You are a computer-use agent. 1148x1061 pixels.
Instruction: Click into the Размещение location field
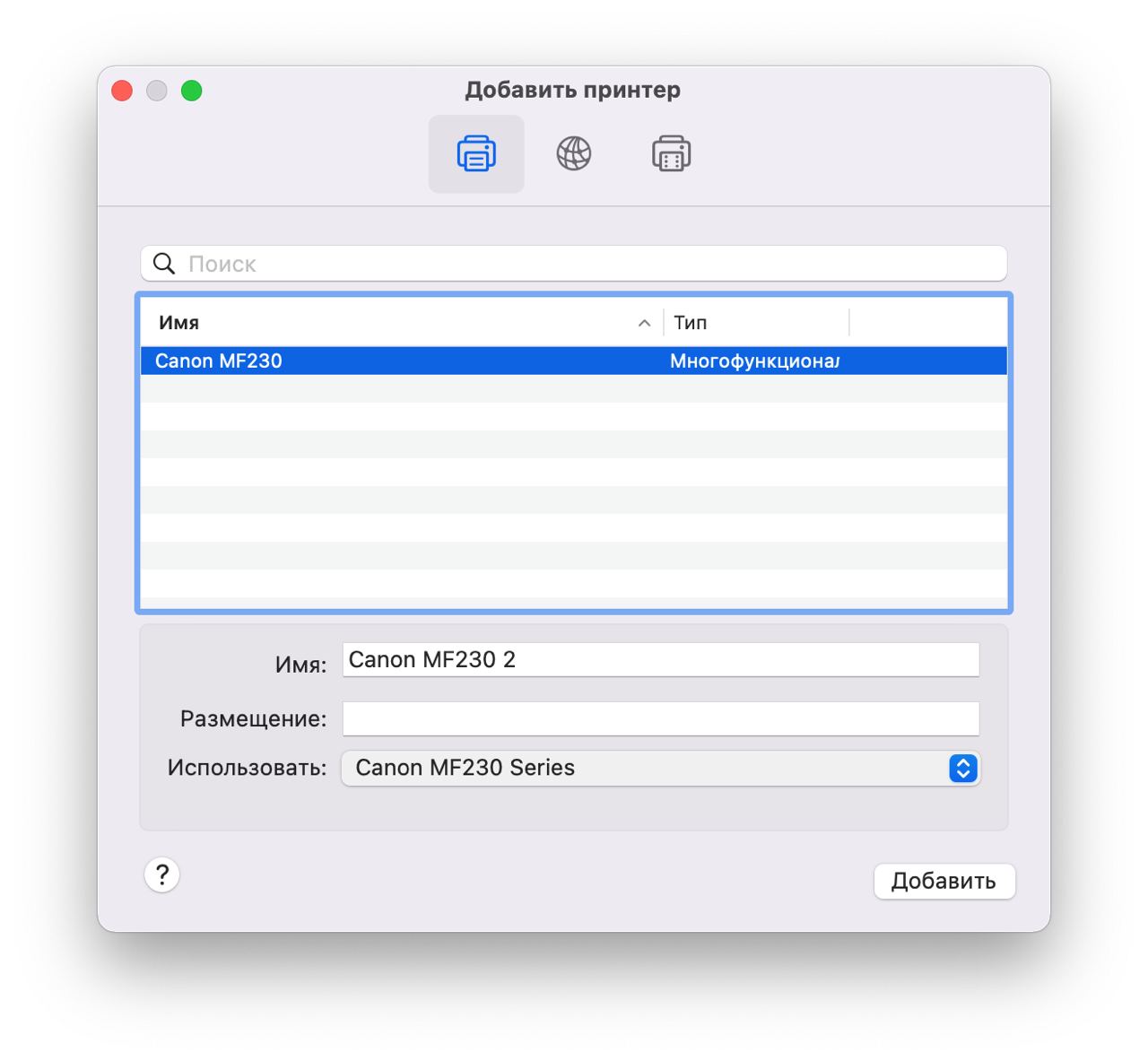coord(661,719)
